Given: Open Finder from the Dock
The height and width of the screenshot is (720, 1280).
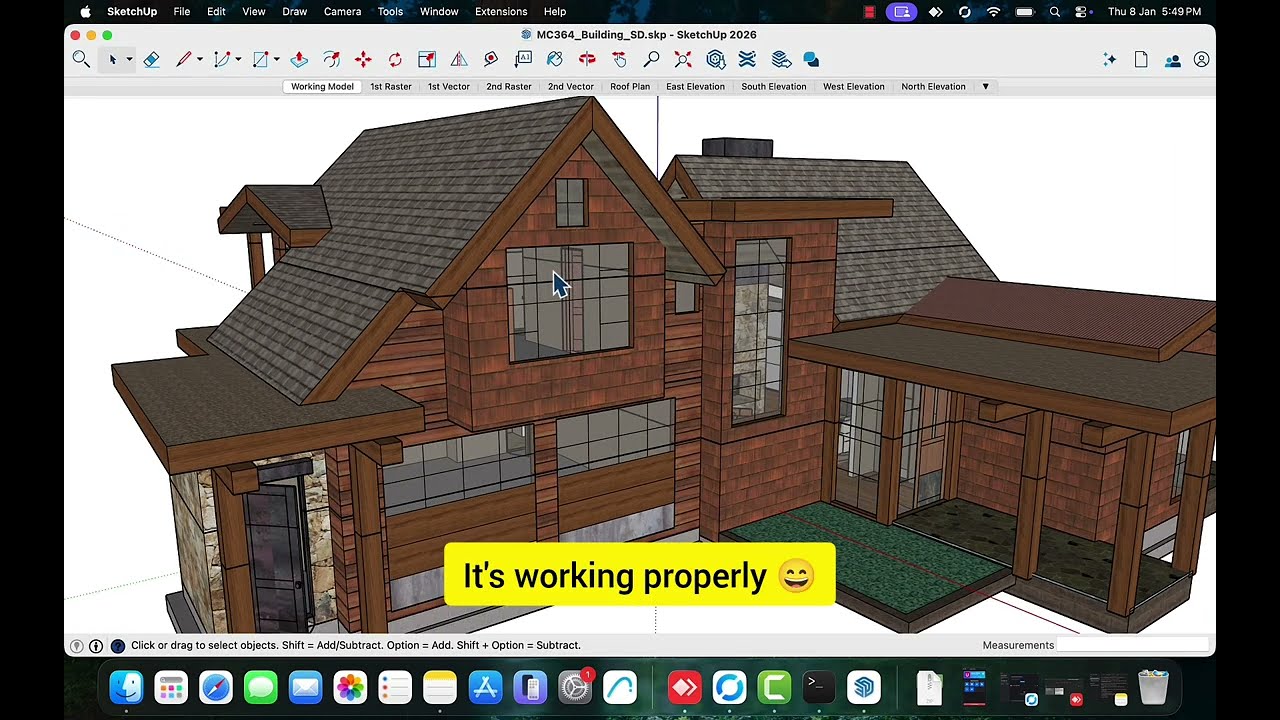Looking at the screenshot, I should (127, 687).
